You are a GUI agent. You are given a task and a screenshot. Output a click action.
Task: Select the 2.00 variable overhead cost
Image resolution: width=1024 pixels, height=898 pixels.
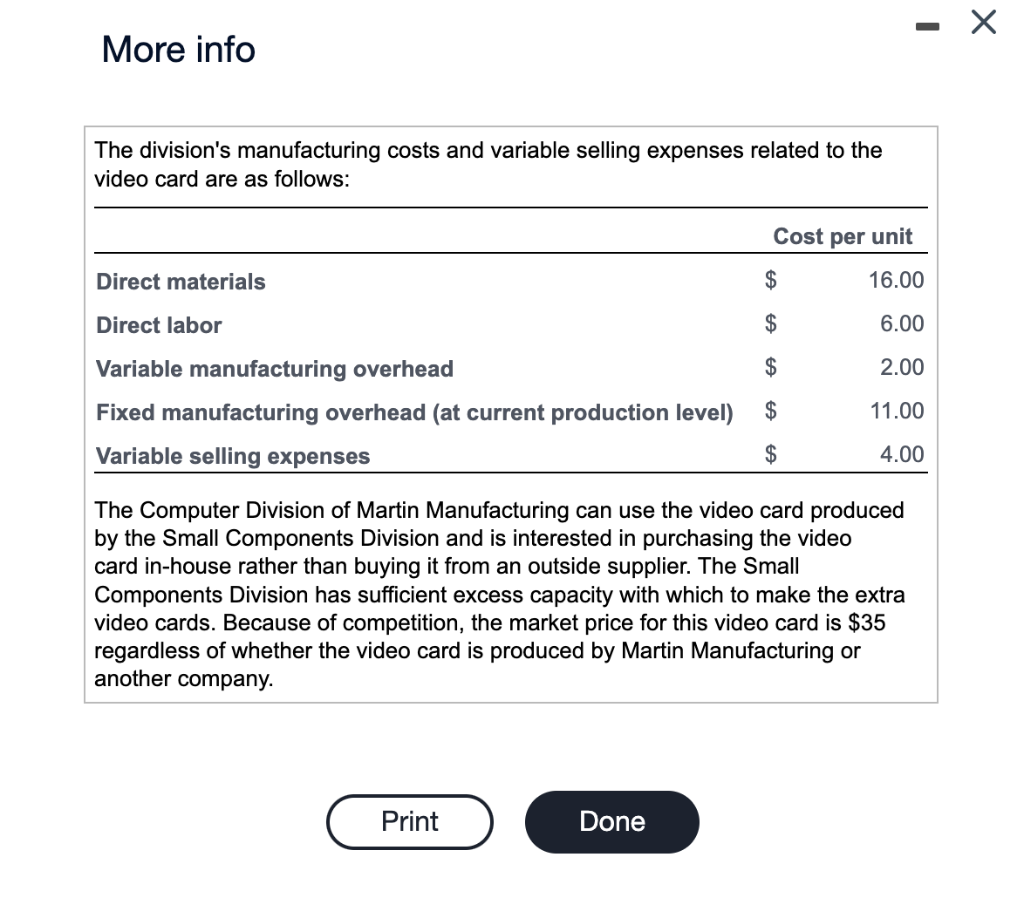[902, 367]
